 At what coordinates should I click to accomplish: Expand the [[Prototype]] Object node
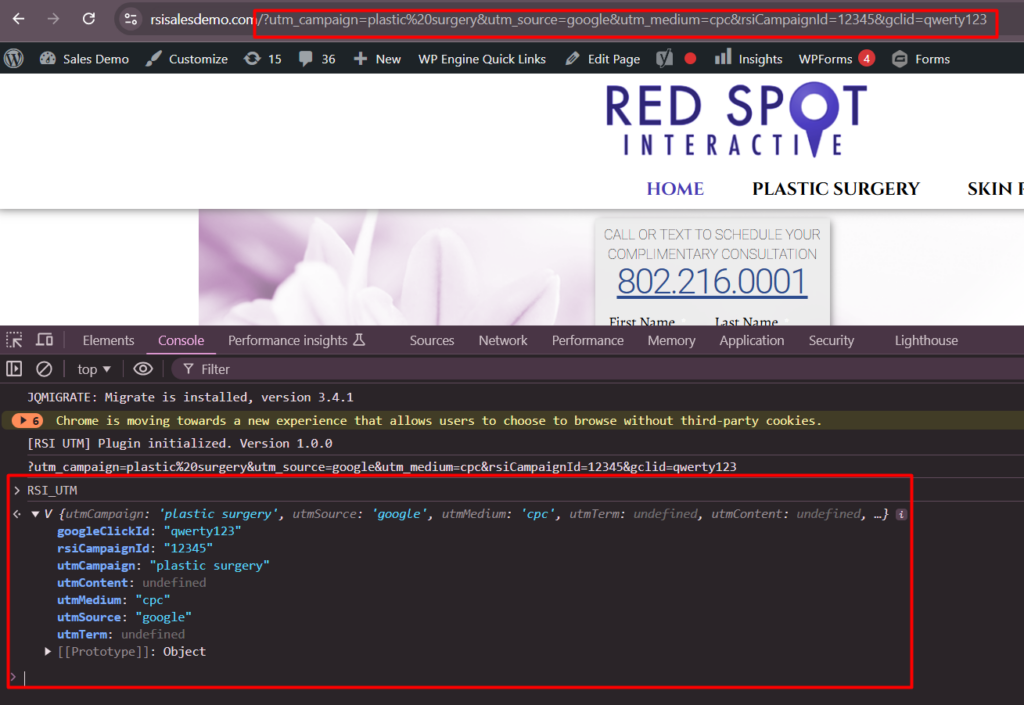[x=48, y=651]
